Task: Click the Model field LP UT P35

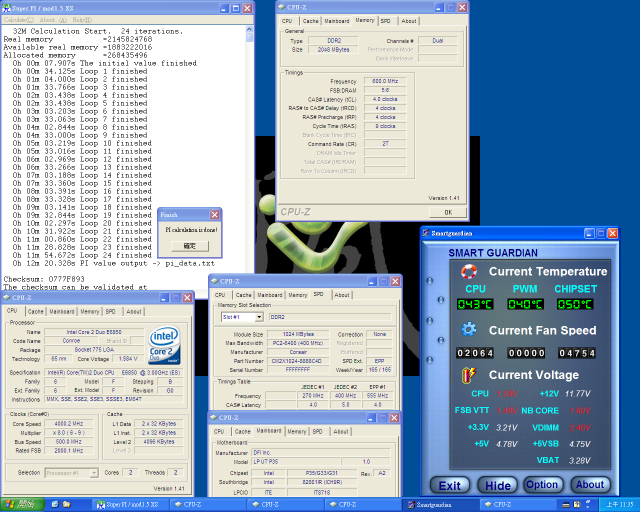Action: [x=296, y=462]
